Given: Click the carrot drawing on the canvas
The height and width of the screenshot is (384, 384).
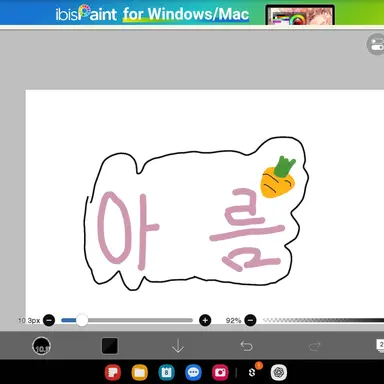Looking at the screenshot, I should pos(278,177).
